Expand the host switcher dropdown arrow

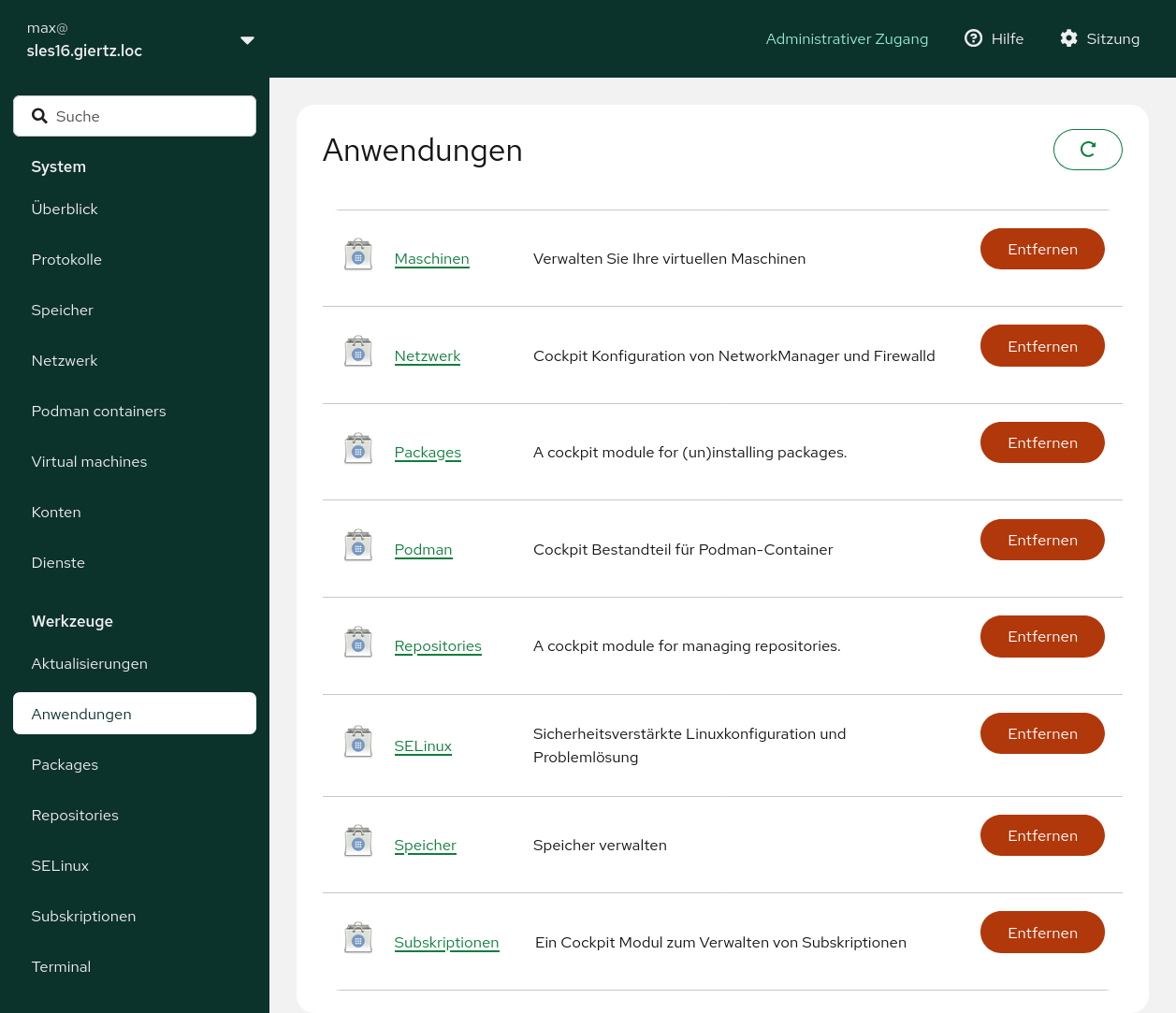click(247, 39)
